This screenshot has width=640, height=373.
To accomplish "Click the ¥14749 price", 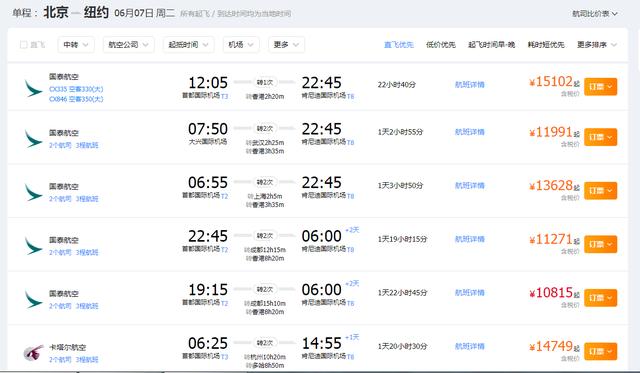I will pos(551,346).
